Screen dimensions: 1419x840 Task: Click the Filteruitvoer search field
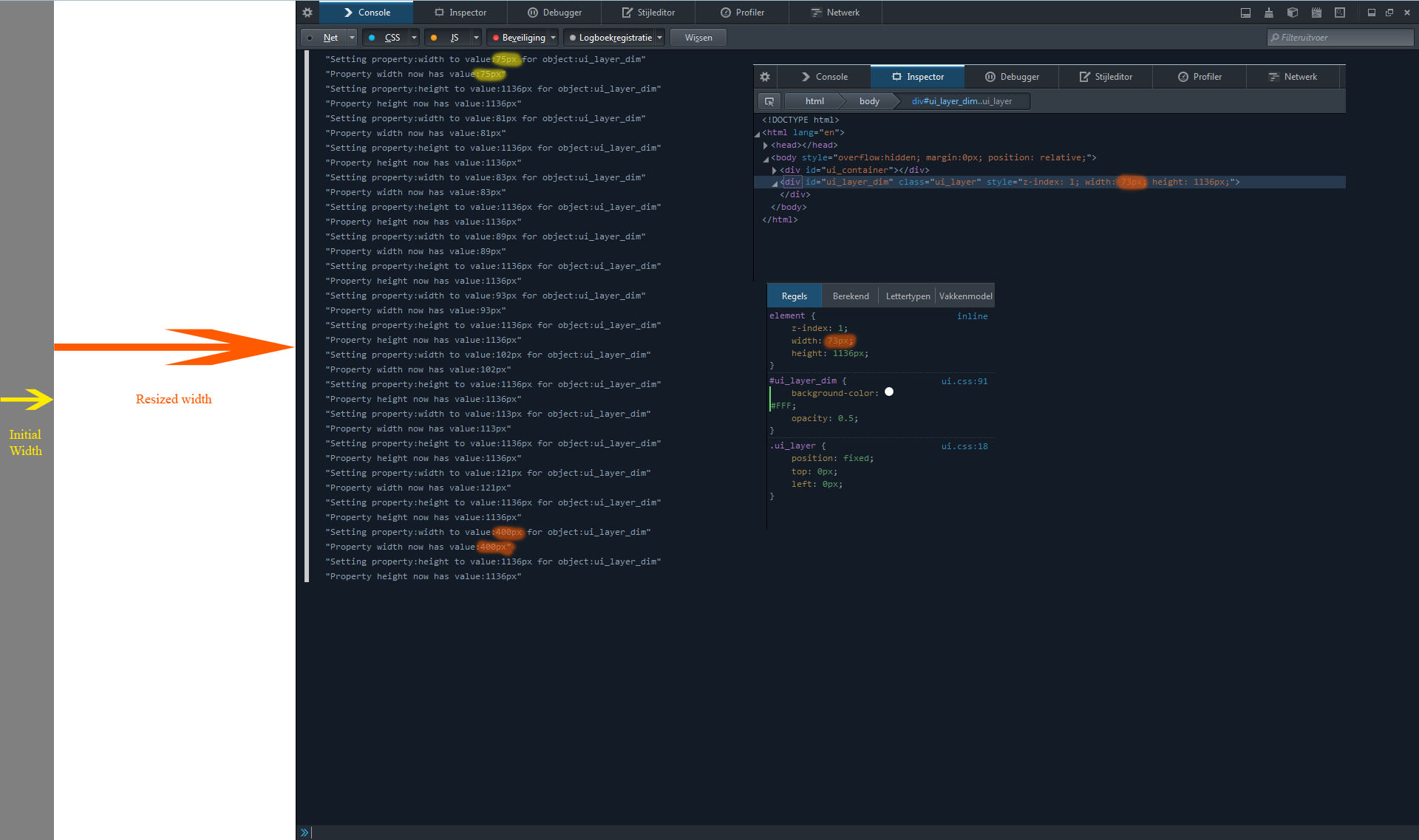click(x=1341, y=38)
